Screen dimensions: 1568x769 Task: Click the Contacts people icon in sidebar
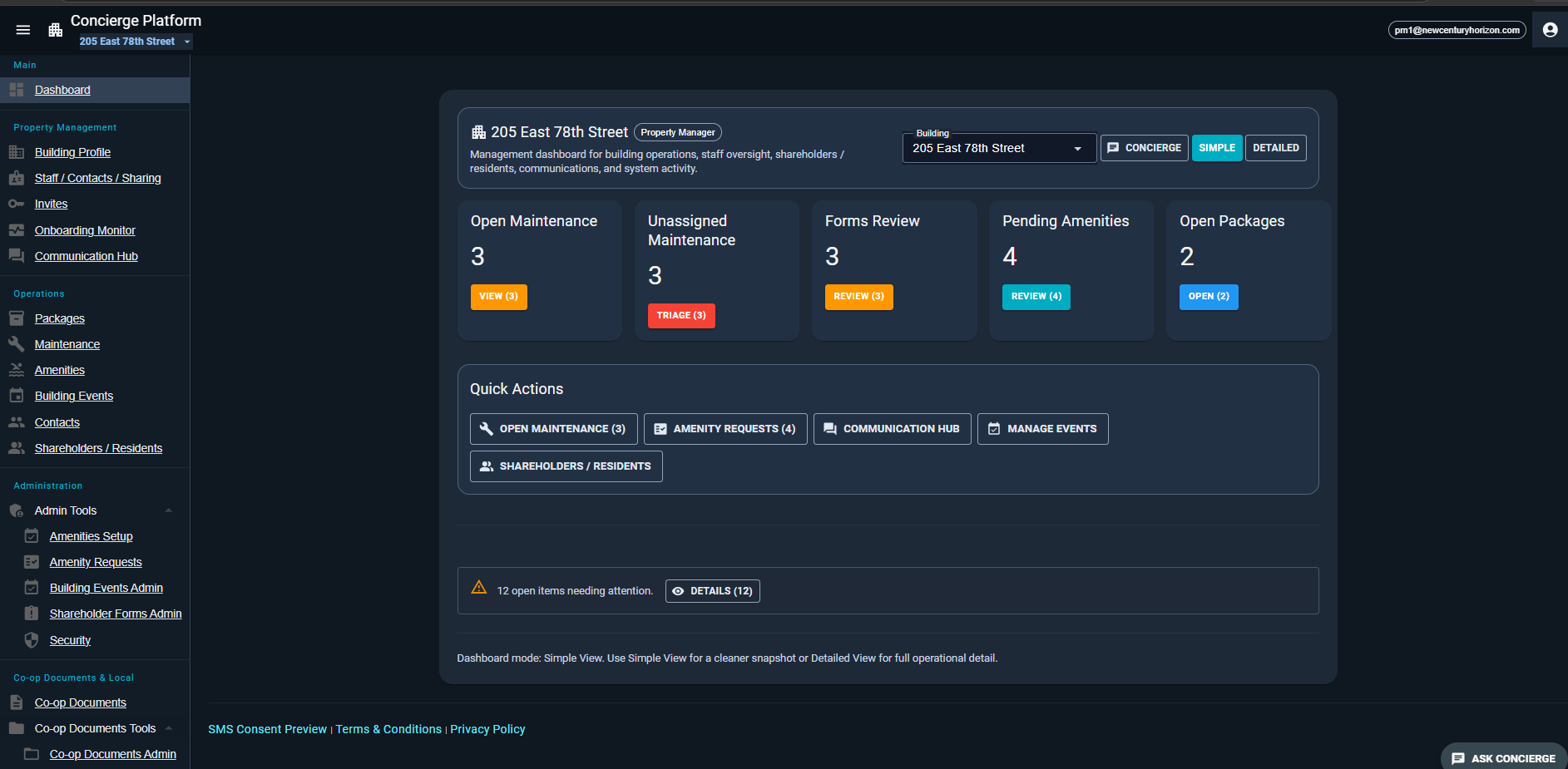[x=17, y=422]
